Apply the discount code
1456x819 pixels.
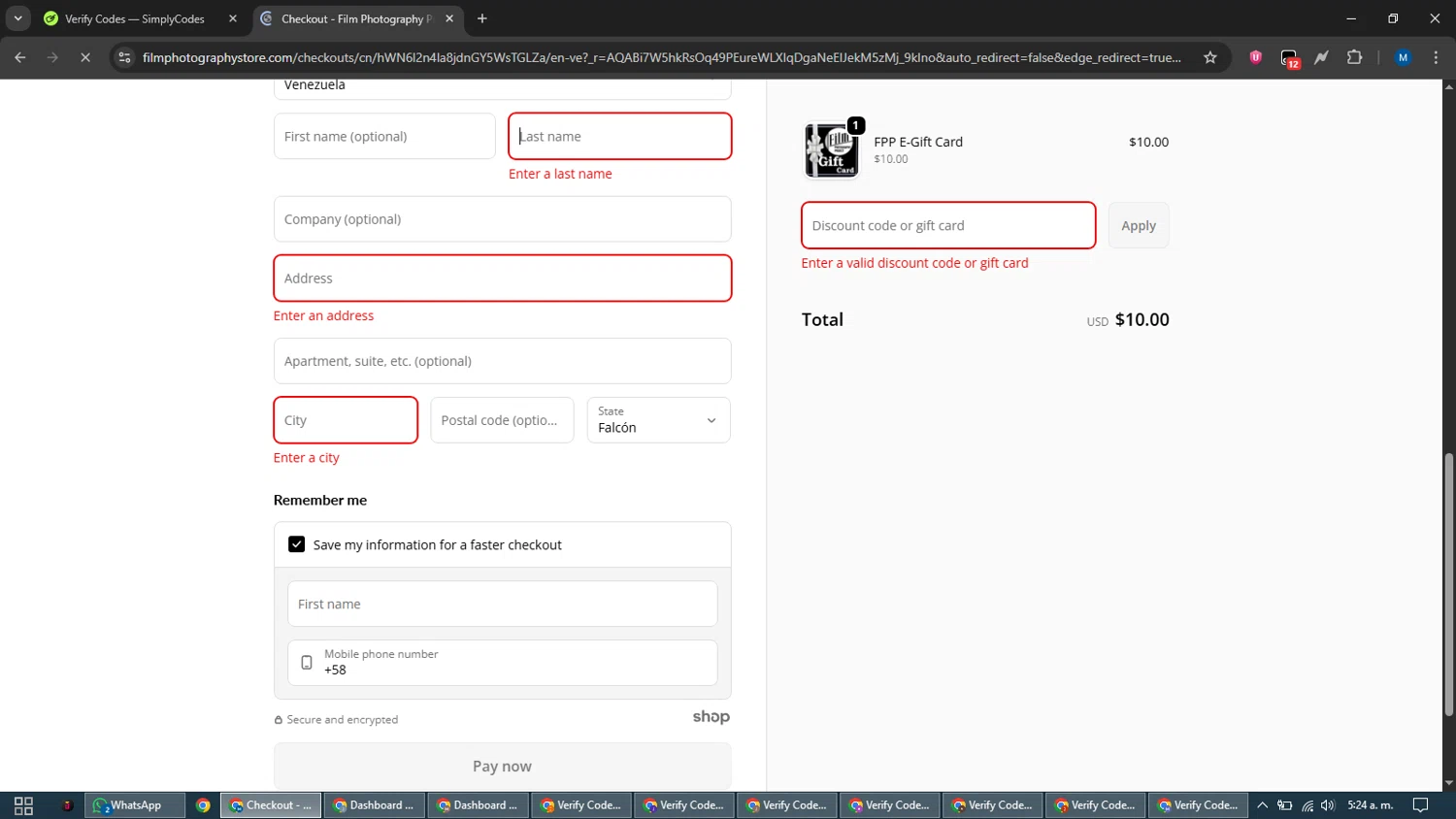pyautogui.click(x=1139, y=225)
